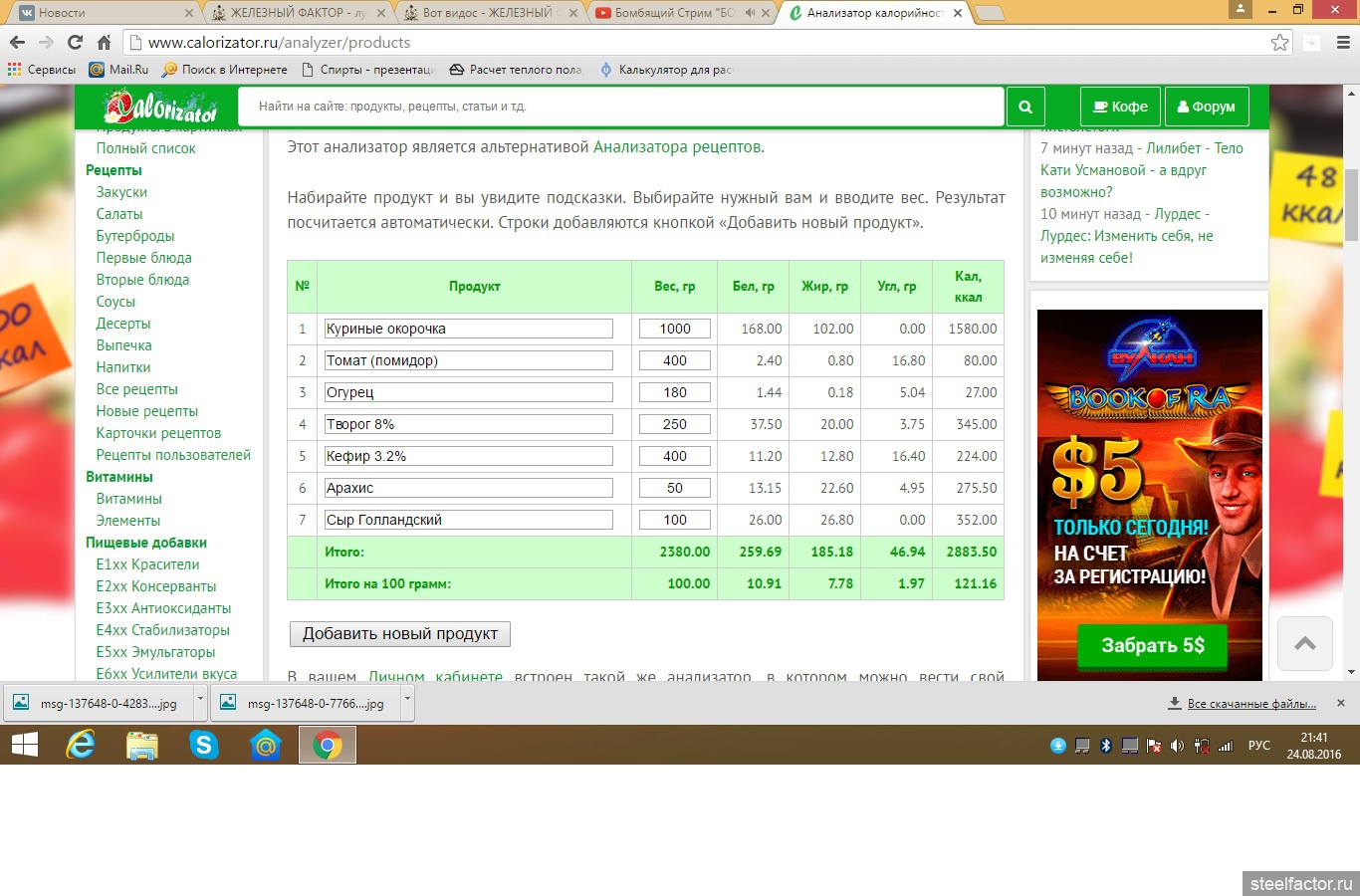This screenshot has height=896, width=1360.
Task: Go to browser home page icon
Action: (x=104, y=43)
